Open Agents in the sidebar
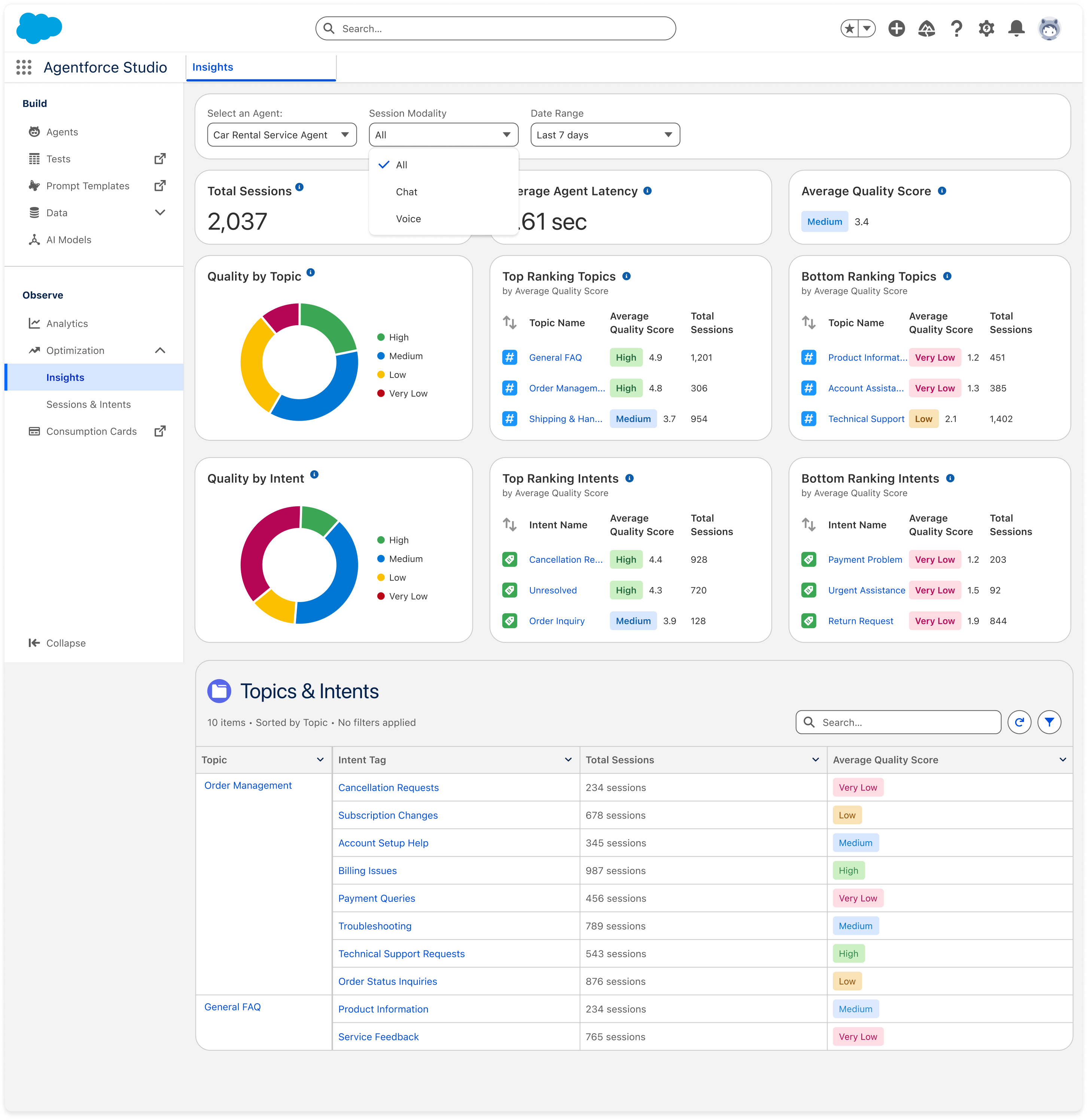 pyautogui.click(x=62, y=132)
